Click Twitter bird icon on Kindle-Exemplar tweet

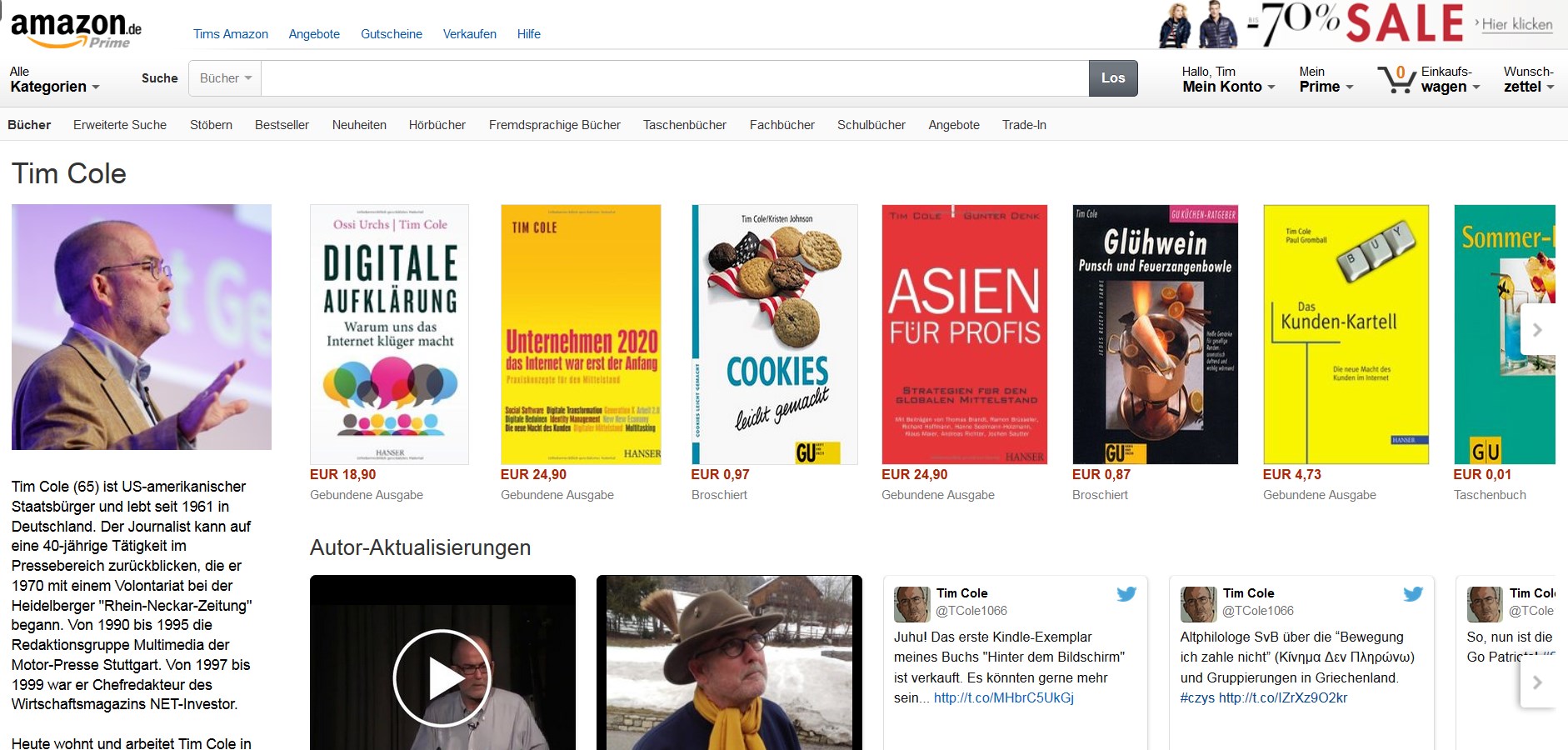click(1126, 594)
